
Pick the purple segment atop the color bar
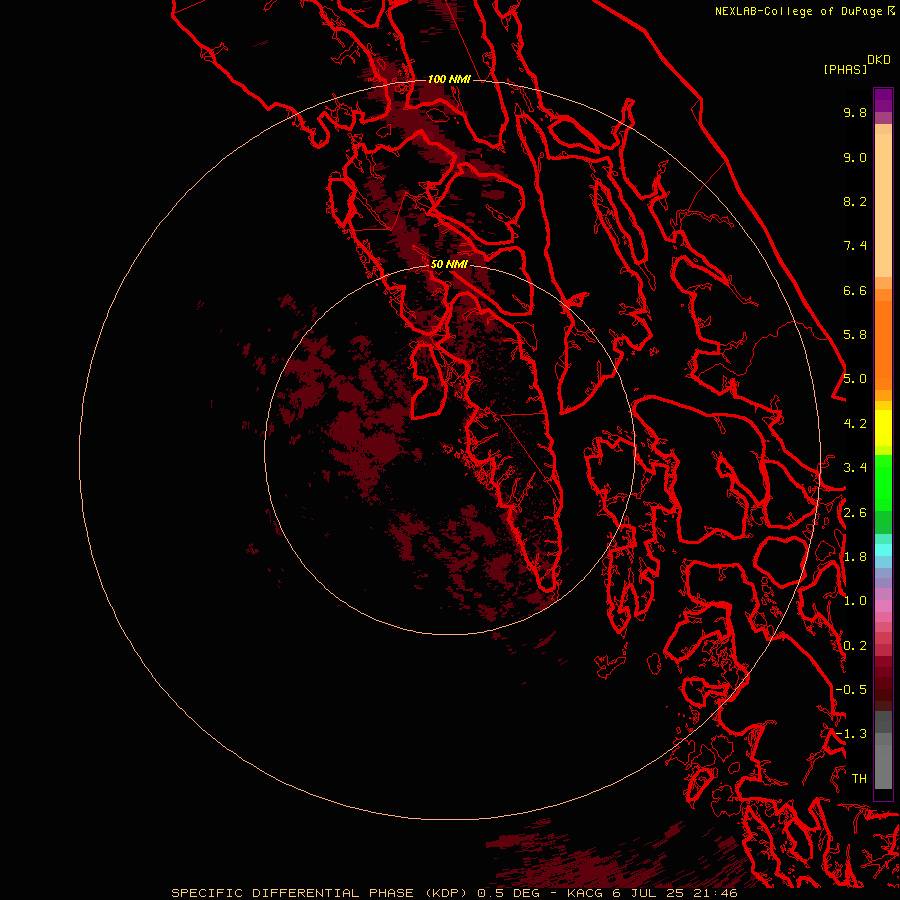pos(883,100)
